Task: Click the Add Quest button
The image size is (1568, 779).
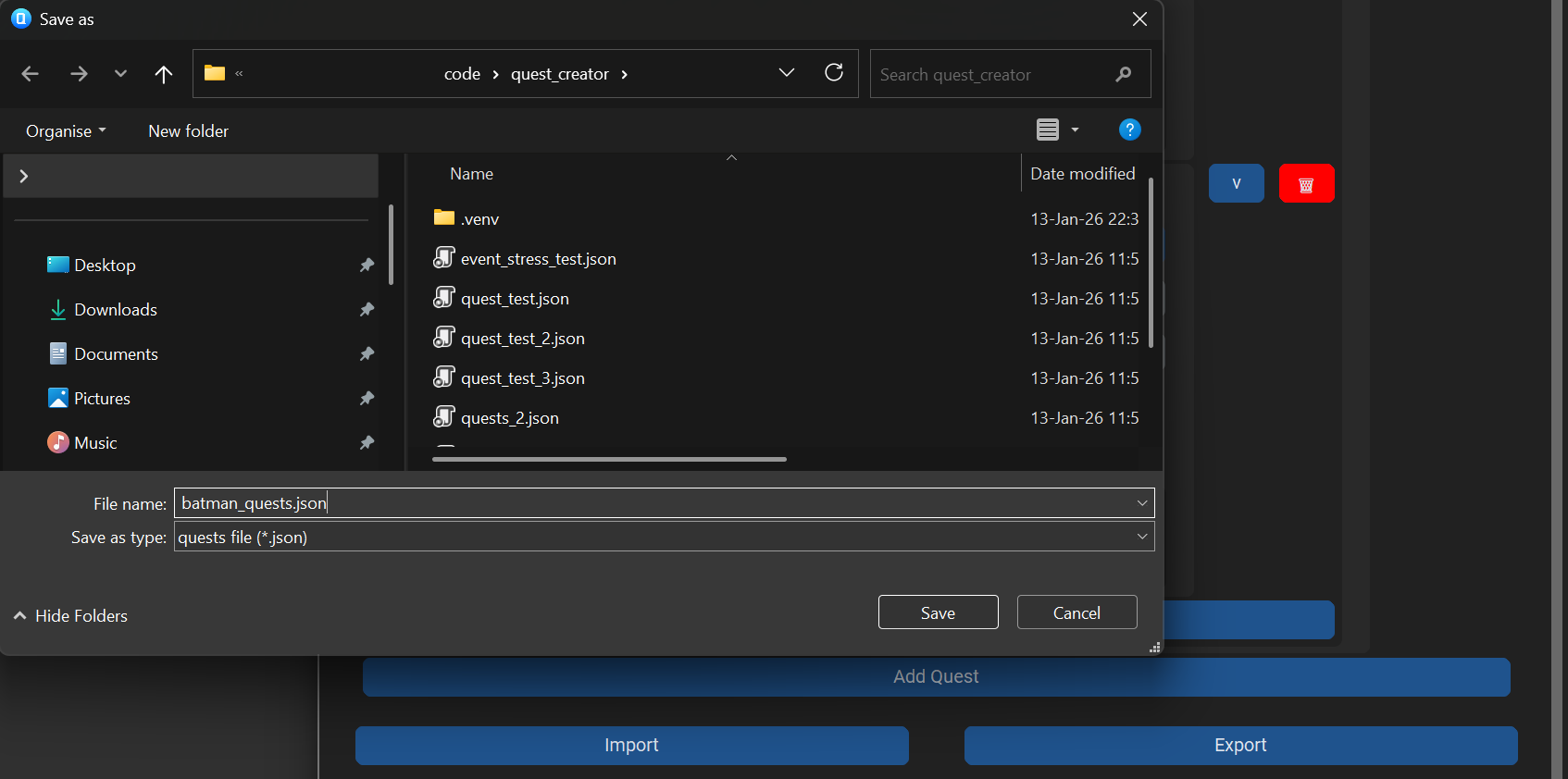Action: (x=937, y=677)
